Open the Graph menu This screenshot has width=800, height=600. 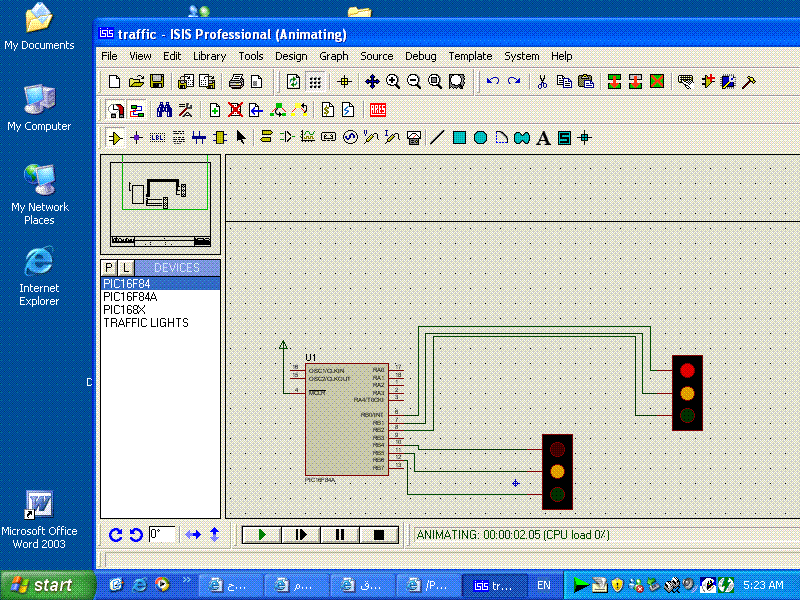[334, 56]
